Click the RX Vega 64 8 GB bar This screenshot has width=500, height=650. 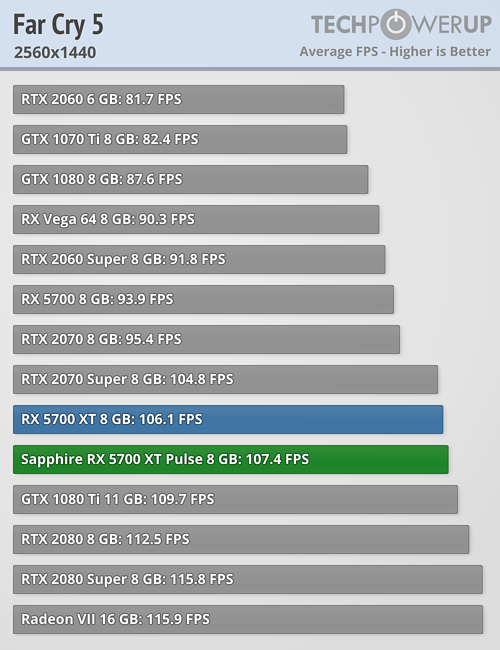(196, 219)
